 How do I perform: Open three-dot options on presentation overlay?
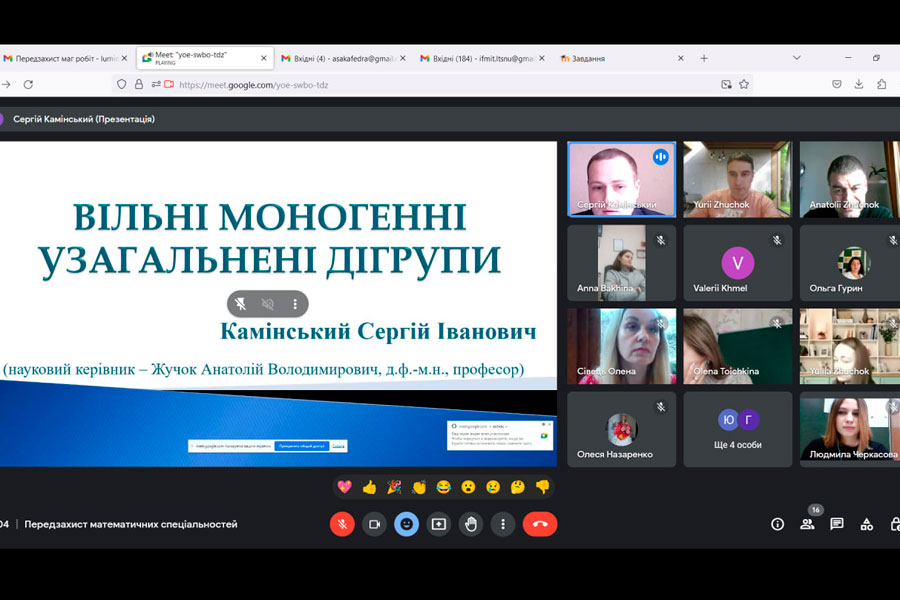point(295,304)
